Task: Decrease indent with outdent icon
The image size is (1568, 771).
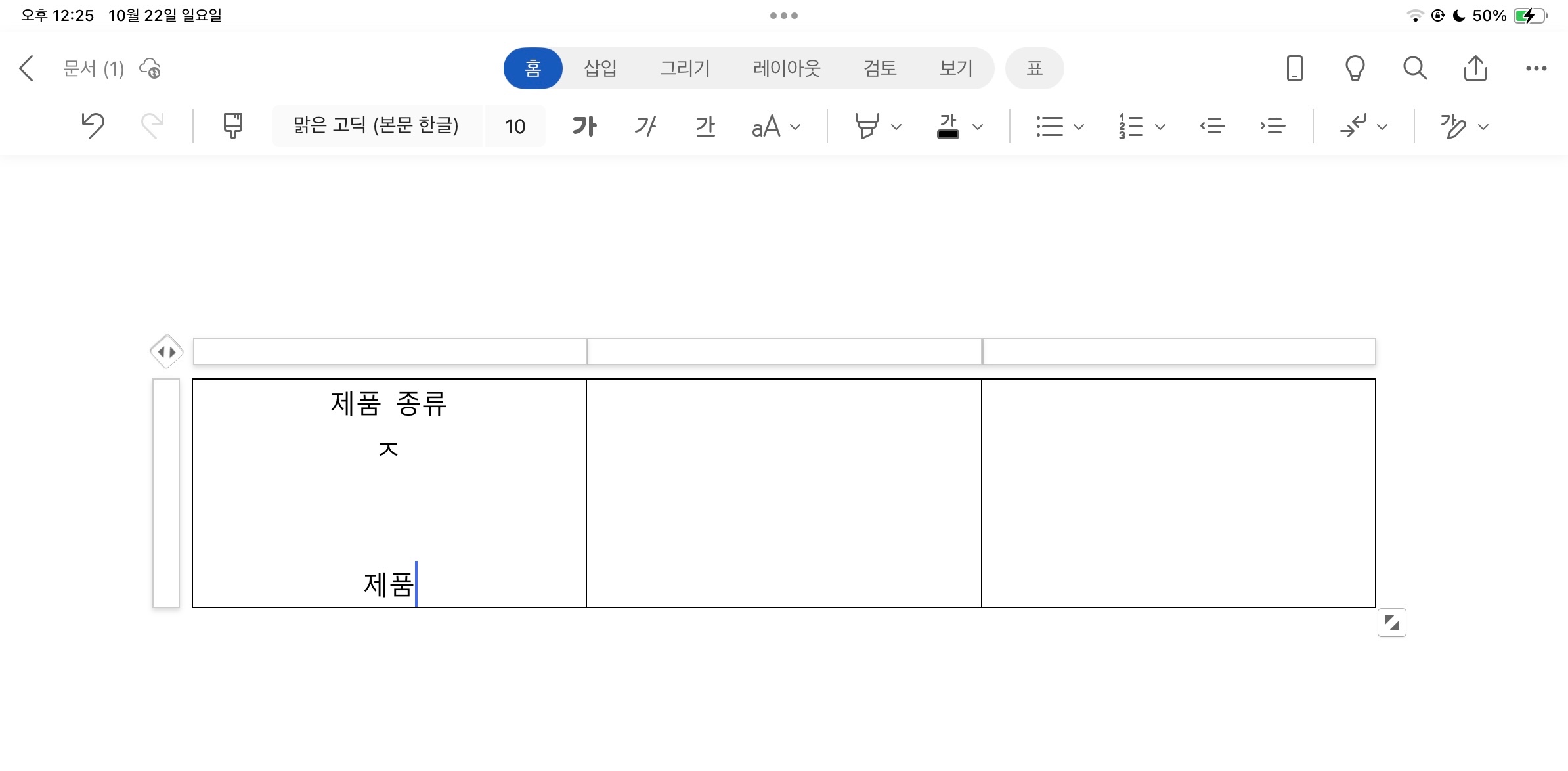Action: pyautogui.click(x=1212, y=125)
